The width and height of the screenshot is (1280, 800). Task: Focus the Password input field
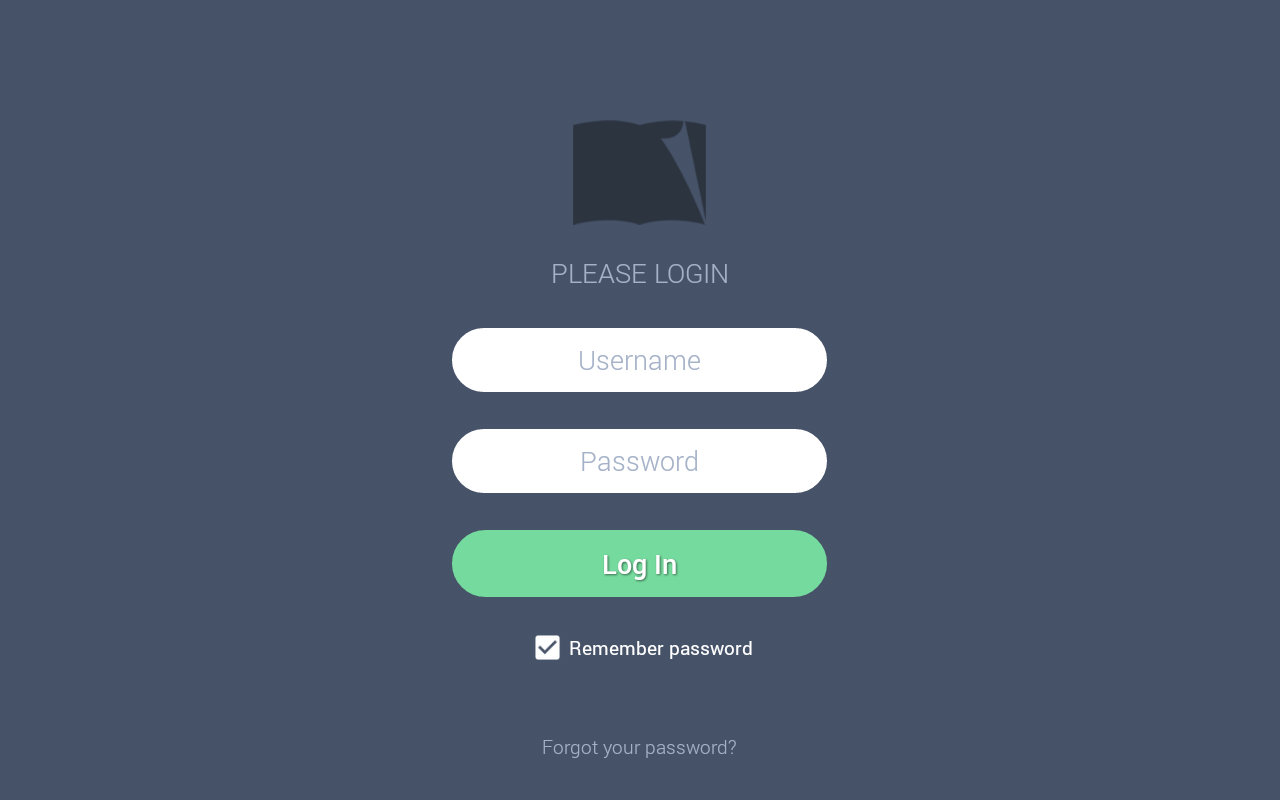(639, 461)
